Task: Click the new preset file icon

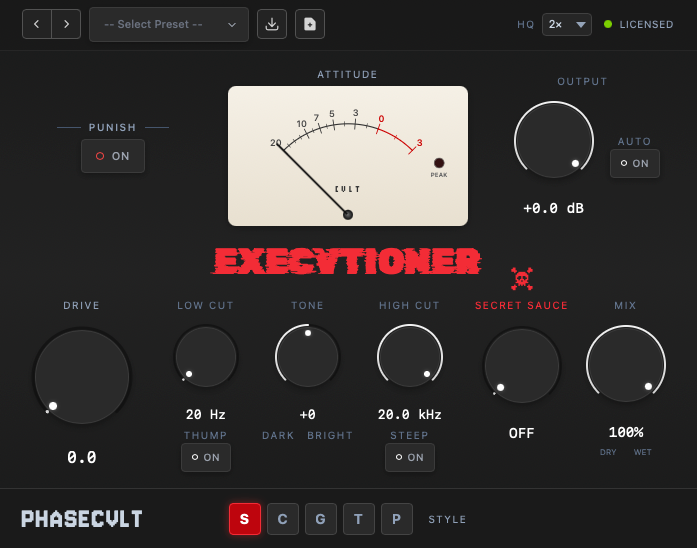Action: coord(310,24)
